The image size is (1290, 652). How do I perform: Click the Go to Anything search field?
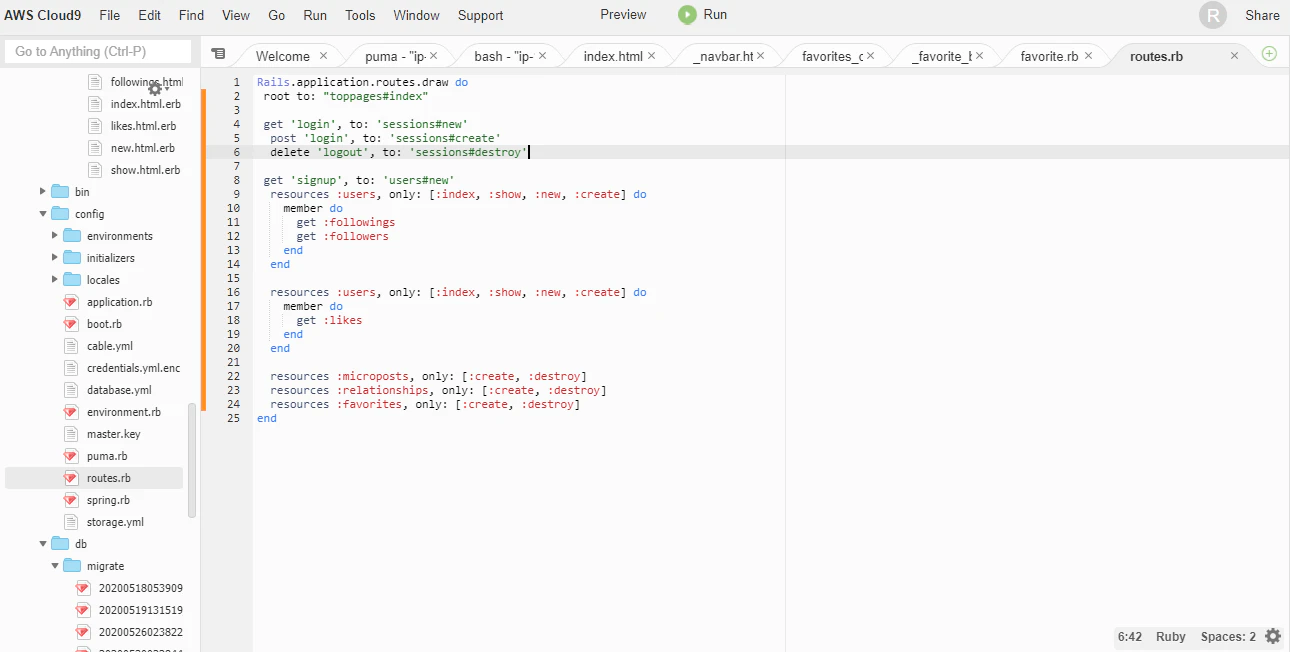tap(98, 51)
